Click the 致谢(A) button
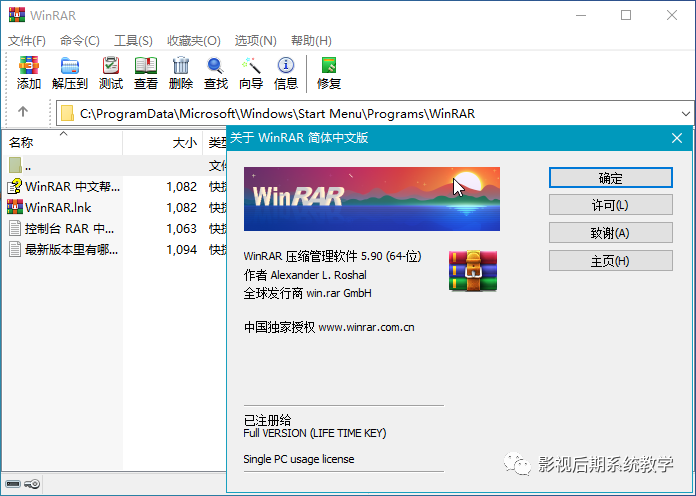The height and width of the screenshot is (496, 696). (611, 233)
